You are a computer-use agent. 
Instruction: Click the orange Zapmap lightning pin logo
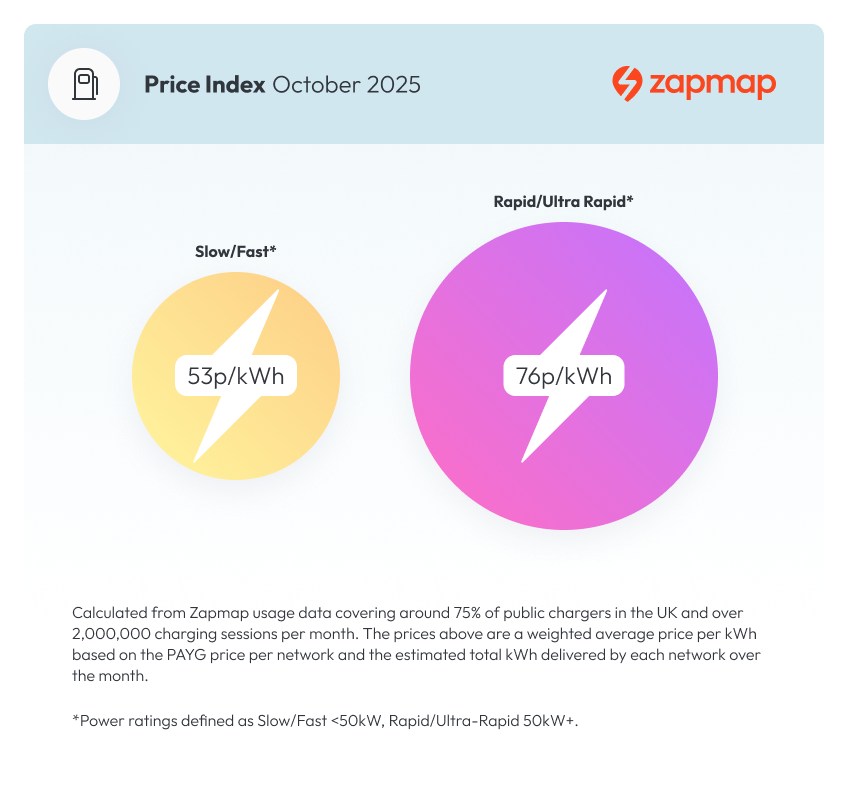click(x=627, y=84)
